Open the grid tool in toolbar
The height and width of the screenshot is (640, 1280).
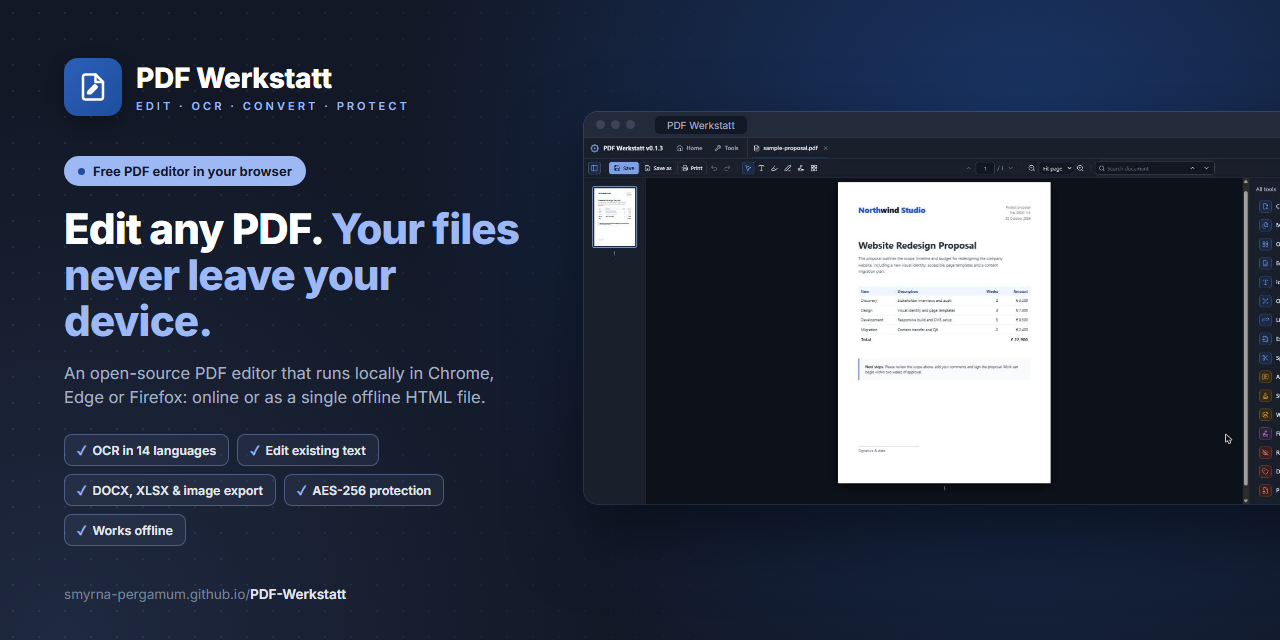pos(814,168)
